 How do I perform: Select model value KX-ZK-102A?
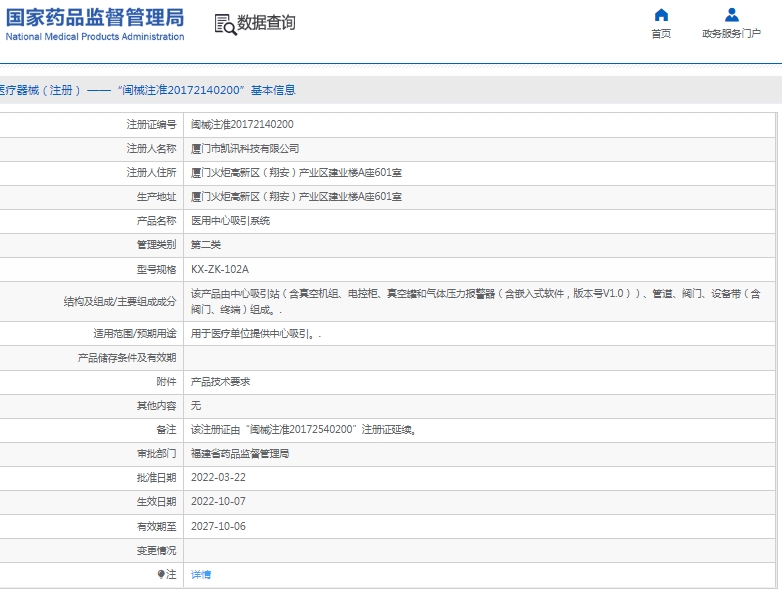220,269
